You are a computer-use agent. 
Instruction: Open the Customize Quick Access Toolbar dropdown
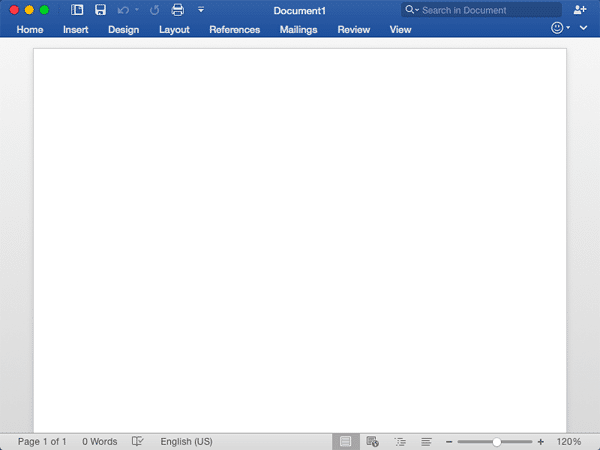pyautogui.click(x=201, y=10)
